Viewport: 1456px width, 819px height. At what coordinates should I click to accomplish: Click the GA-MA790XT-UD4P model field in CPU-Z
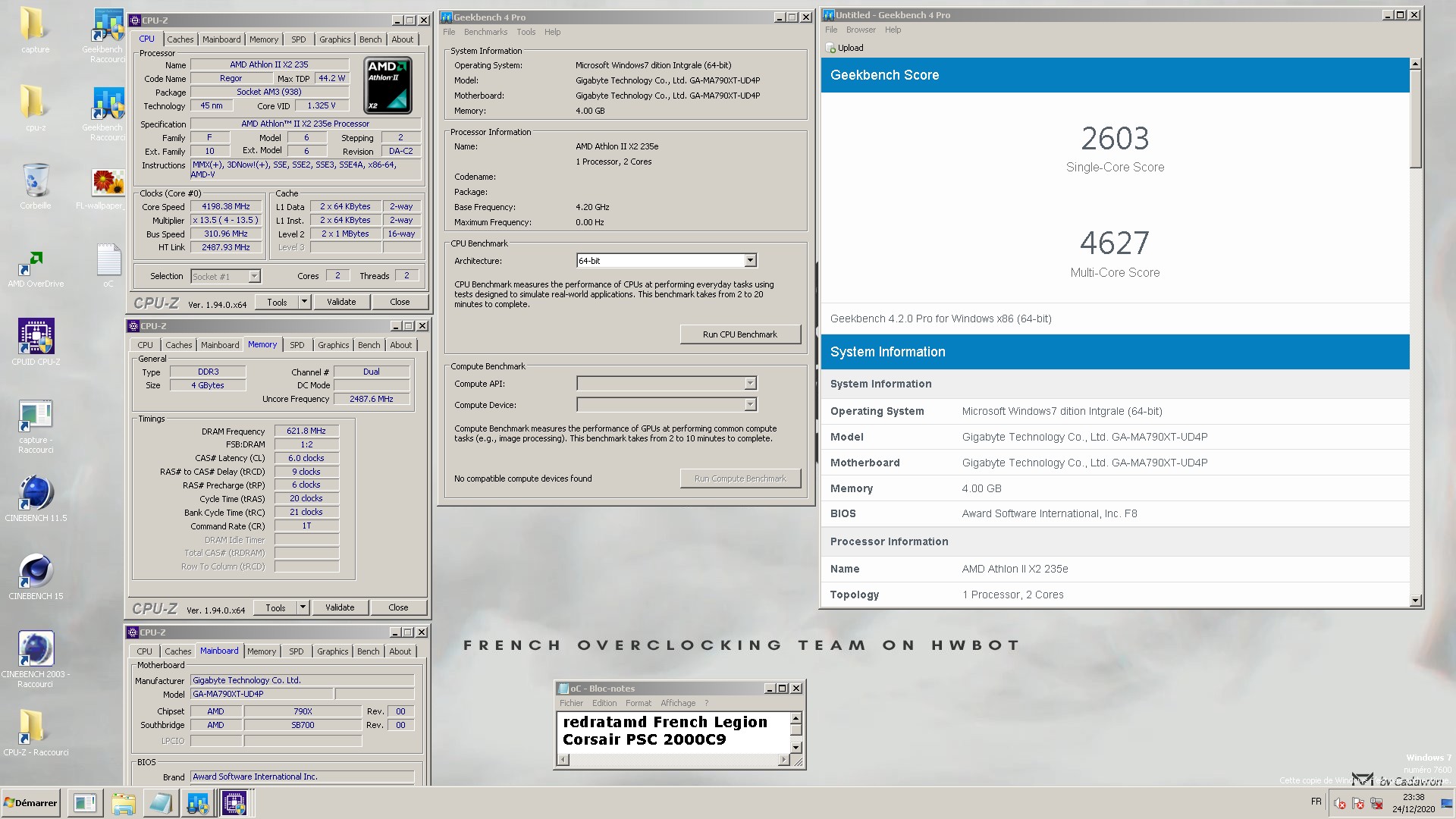pos(262,694)
